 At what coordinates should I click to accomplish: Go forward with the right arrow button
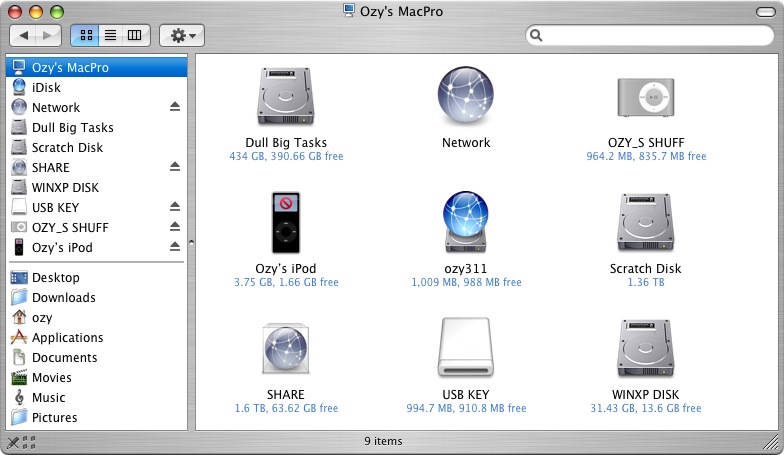(48, 36)
